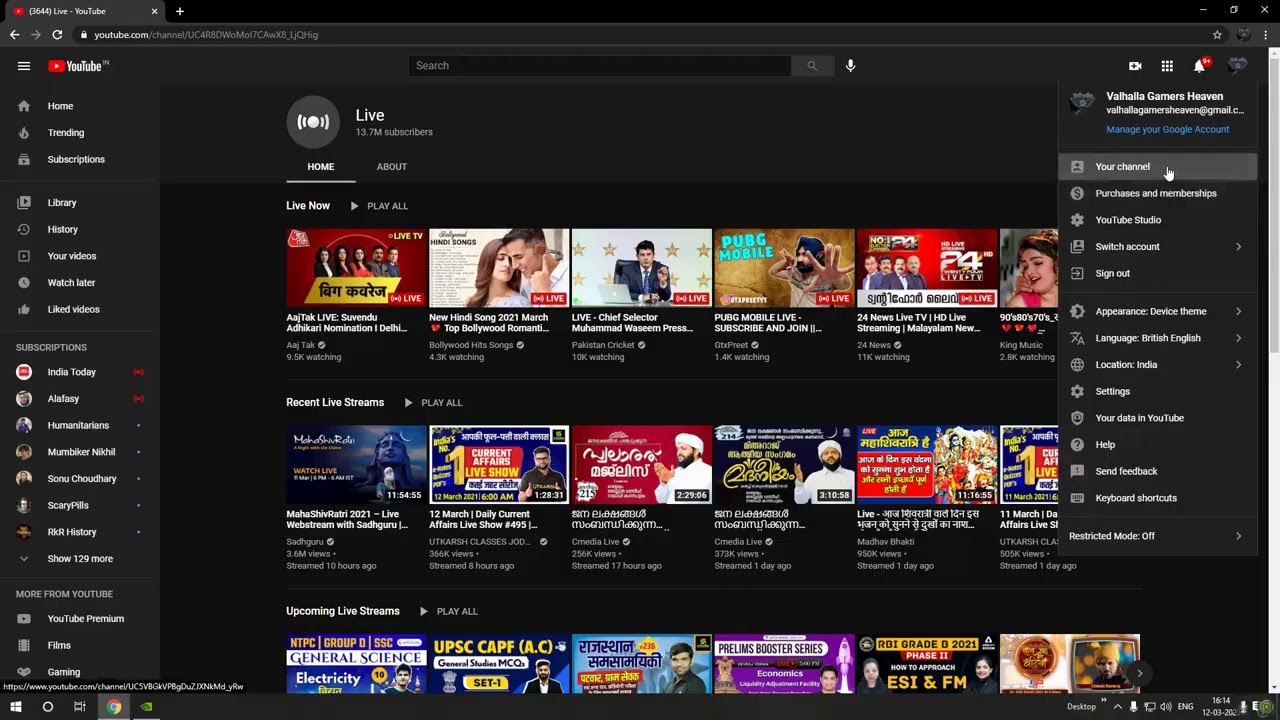This screenshot has height=720, width=1280.
Task: Open the notifications bell
Action: click(x=1199, y=66)
